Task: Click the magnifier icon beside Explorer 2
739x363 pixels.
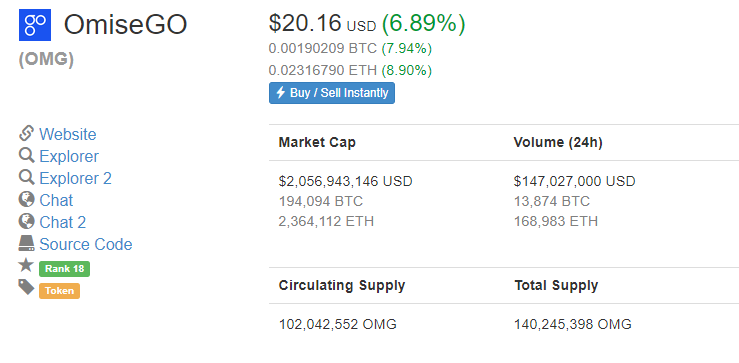Action: point(26,178)
